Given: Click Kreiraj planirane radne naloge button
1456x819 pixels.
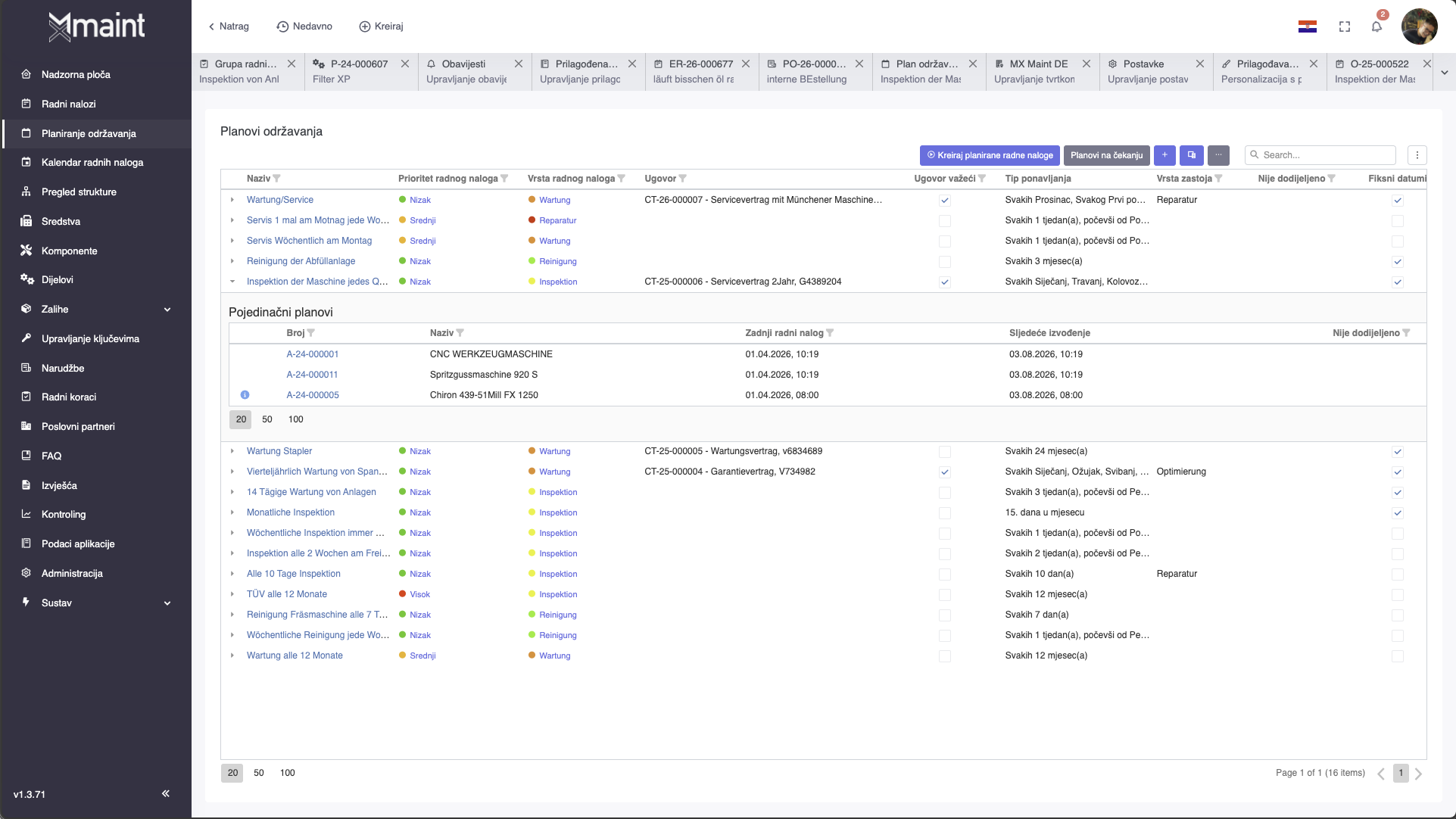Looking at the screenshot, I should tap(990, 155).
